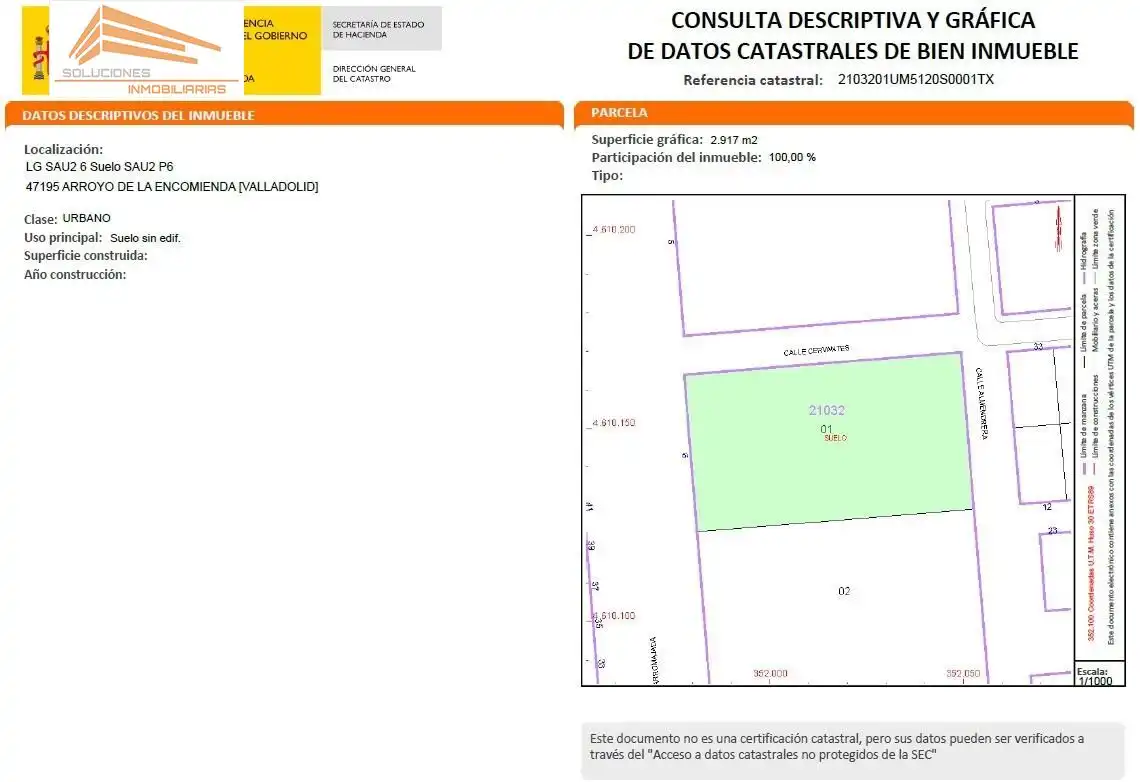
Task: Click the coordinate label '352.000'
Action: point(770,674)
